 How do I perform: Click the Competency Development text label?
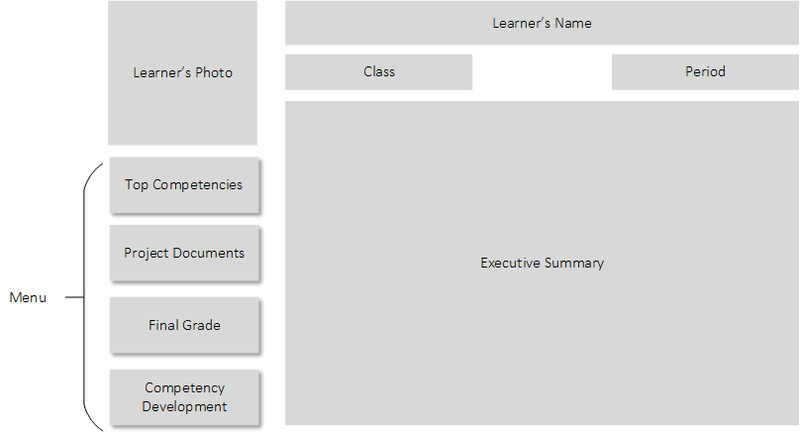(x=184, y=397)
